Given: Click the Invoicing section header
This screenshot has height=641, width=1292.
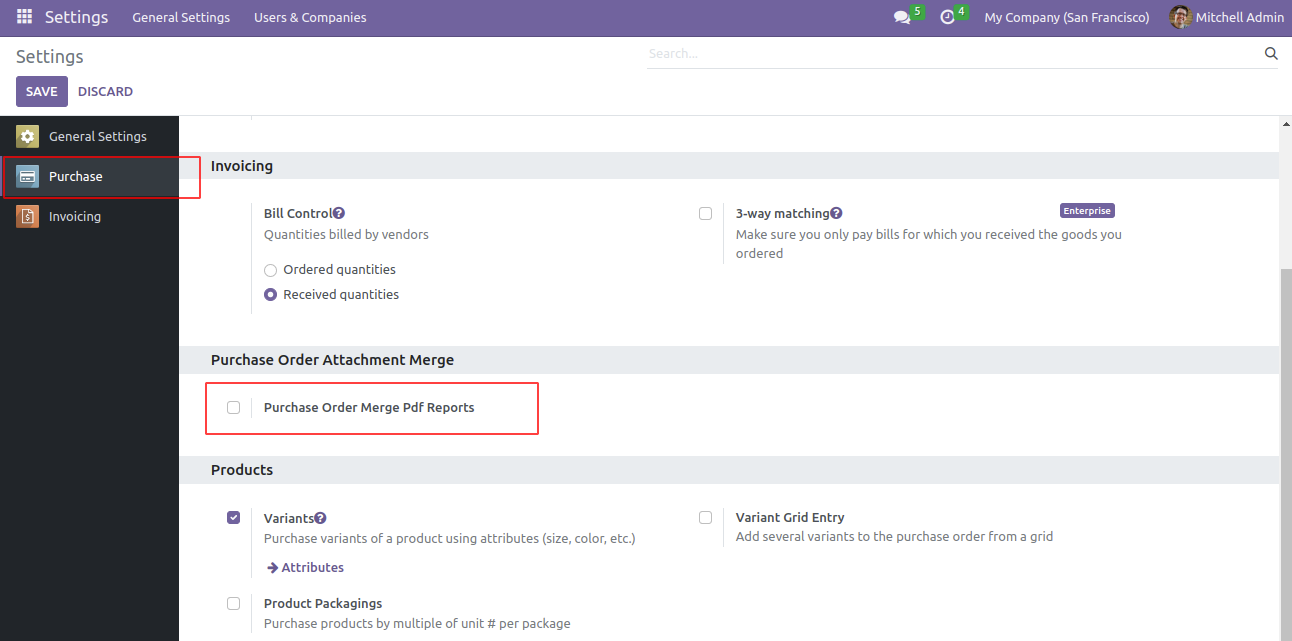Looking at the screenshot, I should click(242, 166).
